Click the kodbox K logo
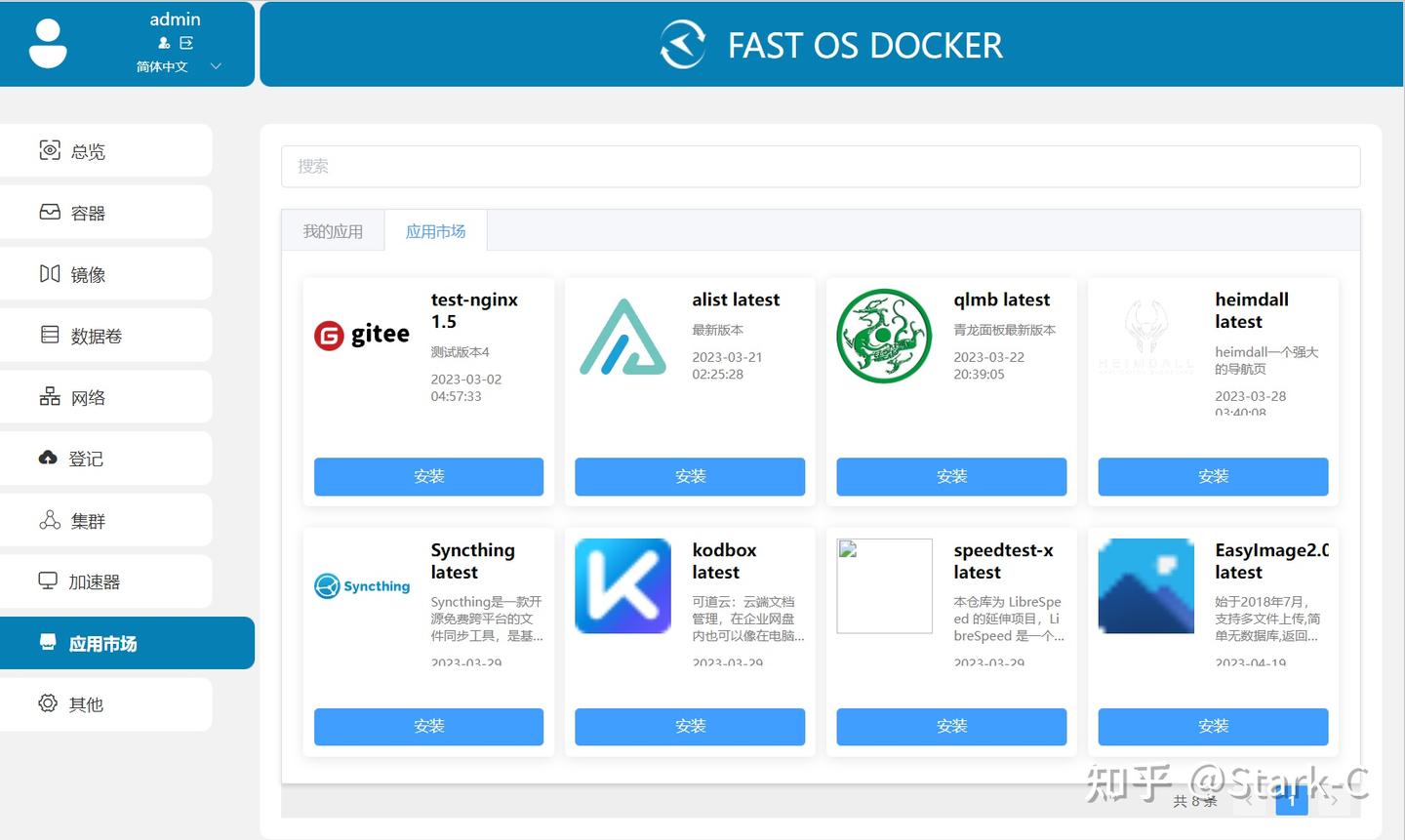 tap(623, 585)
